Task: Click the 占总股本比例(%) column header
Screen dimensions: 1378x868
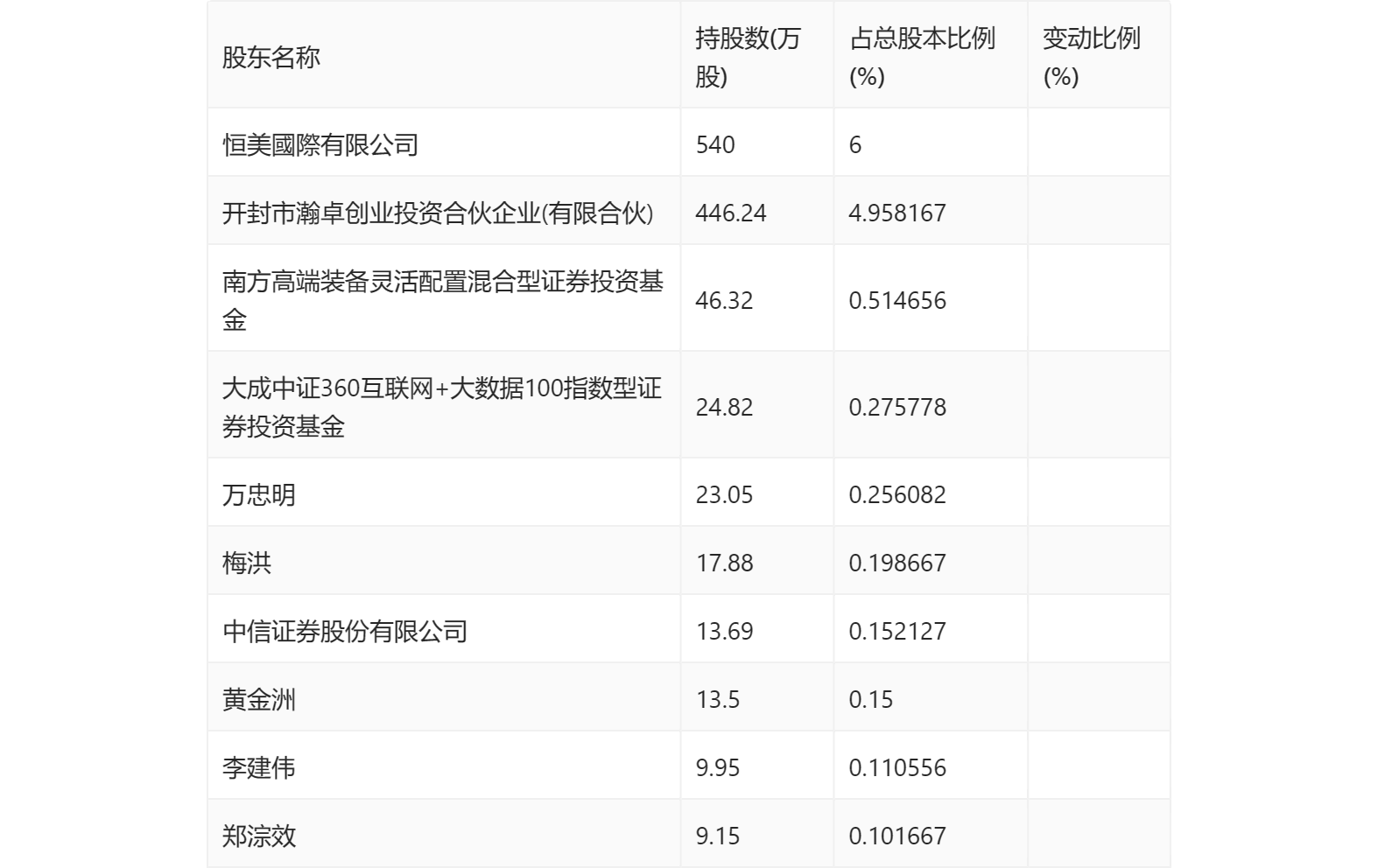Action: coord(922,58)
